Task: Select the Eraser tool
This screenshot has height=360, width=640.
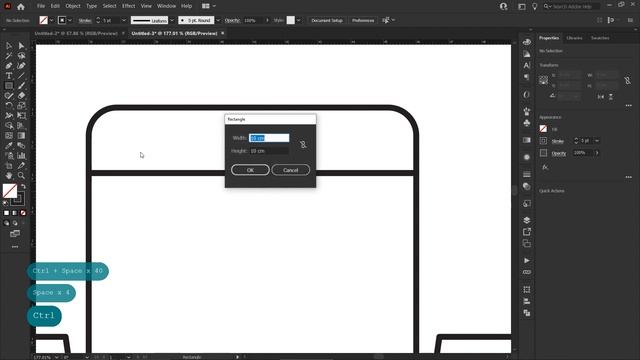Action: 21,96
